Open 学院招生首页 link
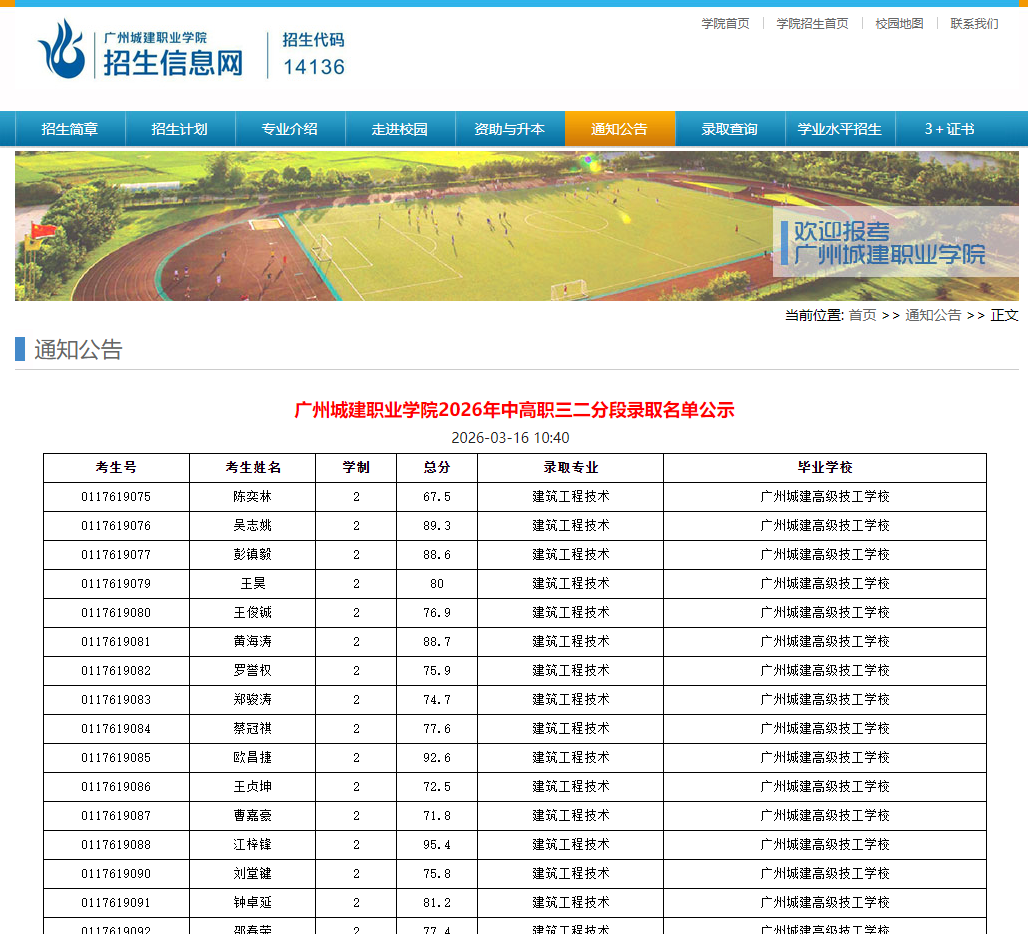 coord(812,23)
